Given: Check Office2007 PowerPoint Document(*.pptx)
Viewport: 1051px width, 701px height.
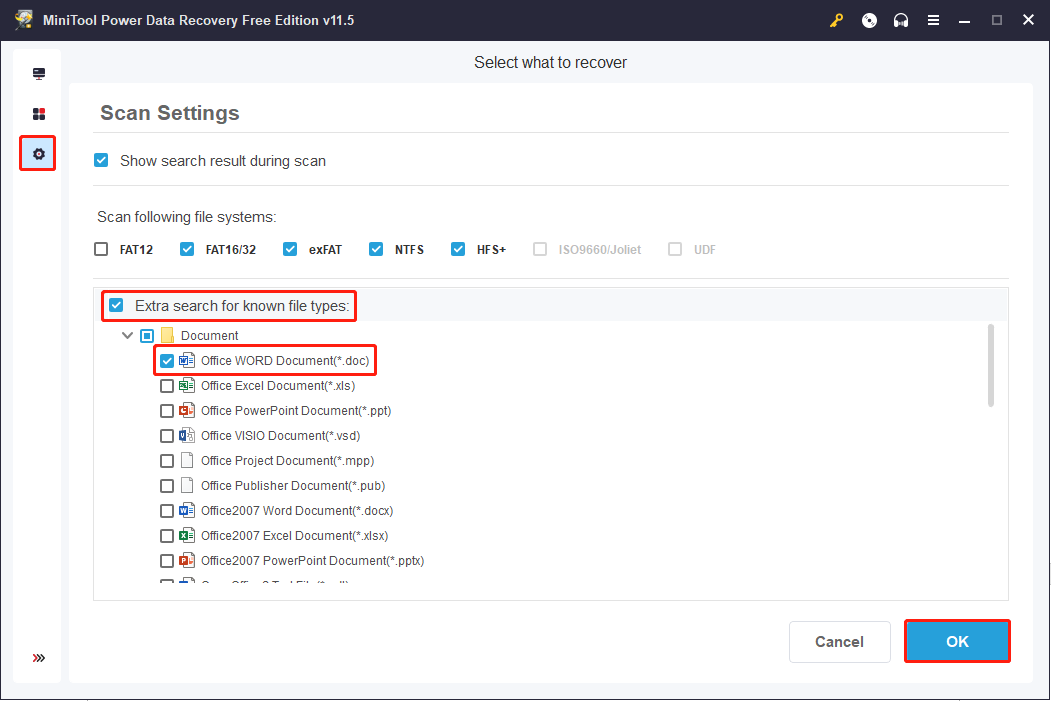Looking at the screenshot, I should 167,561.
